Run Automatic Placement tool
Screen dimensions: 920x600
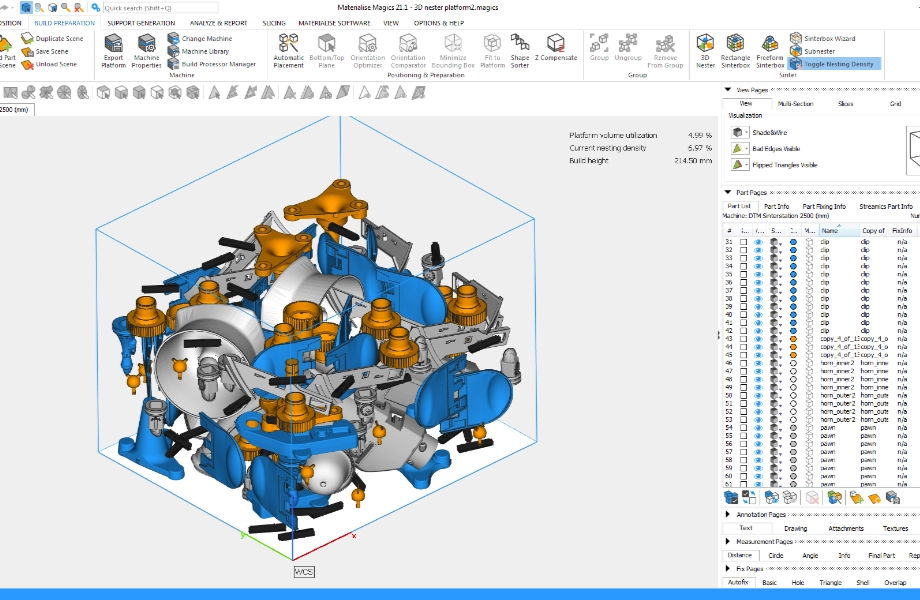click(288, 49)
